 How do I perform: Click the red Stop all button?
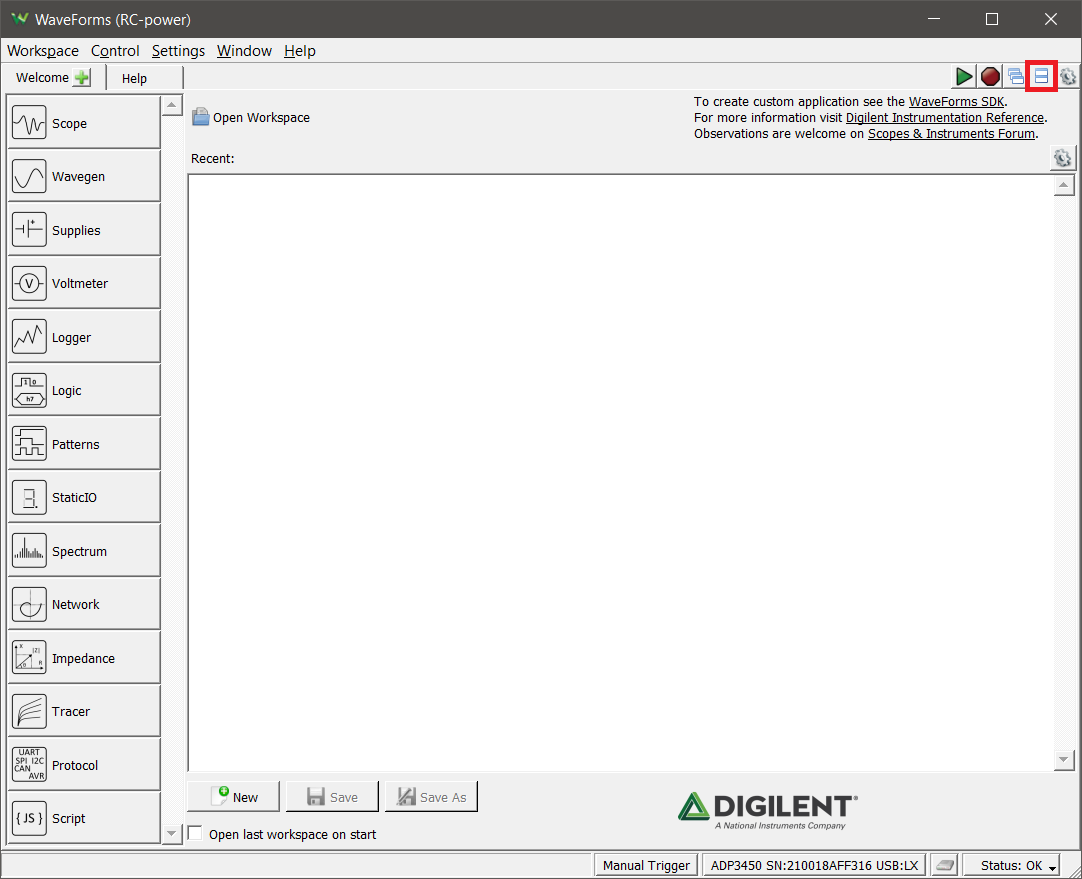[x=990, y=77]
